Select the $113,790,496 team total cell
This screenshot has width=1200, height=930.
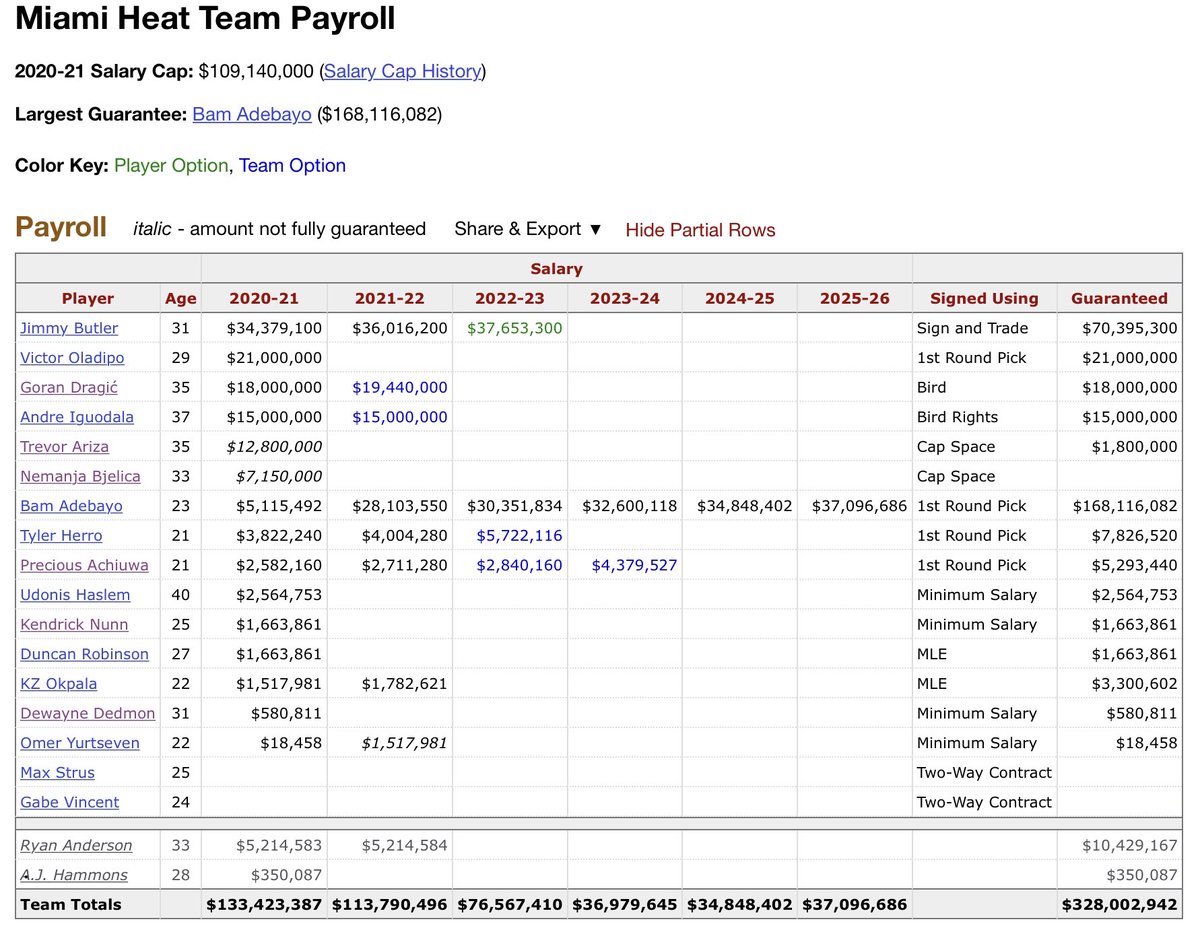389,905
